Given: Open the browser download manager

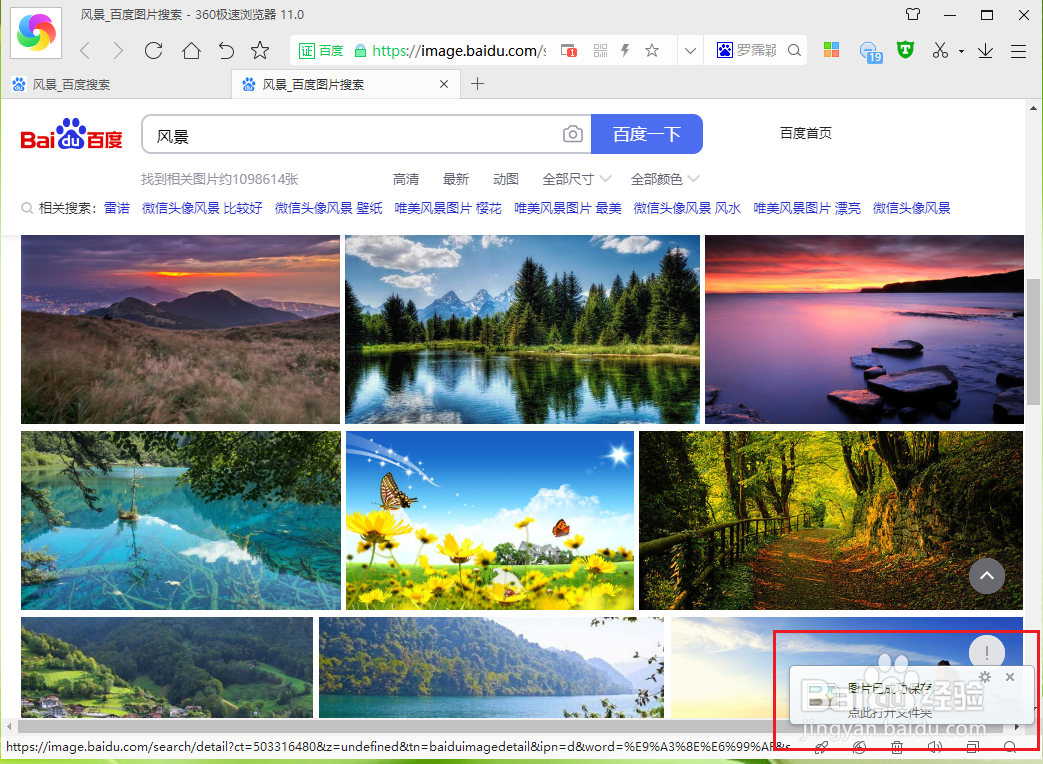Looking at the screenshot, I should point(985,50).
